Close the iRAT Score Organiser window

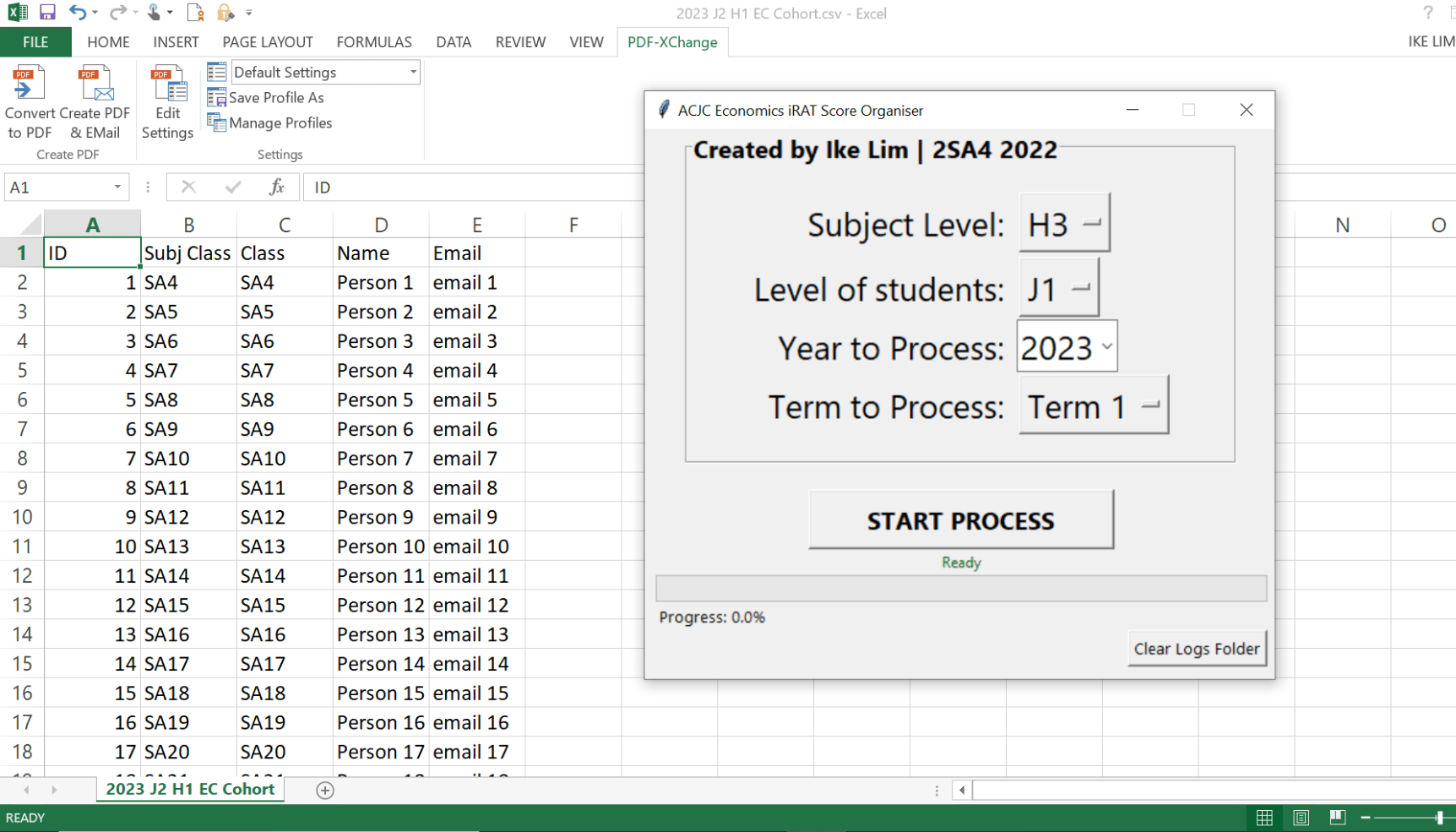point(1247,110)
